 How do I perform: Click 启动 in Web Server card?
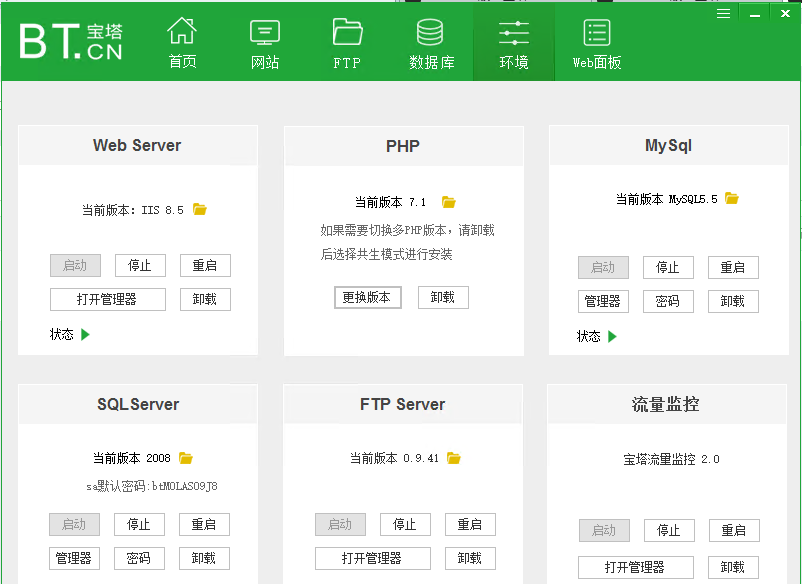click(75, 265)
